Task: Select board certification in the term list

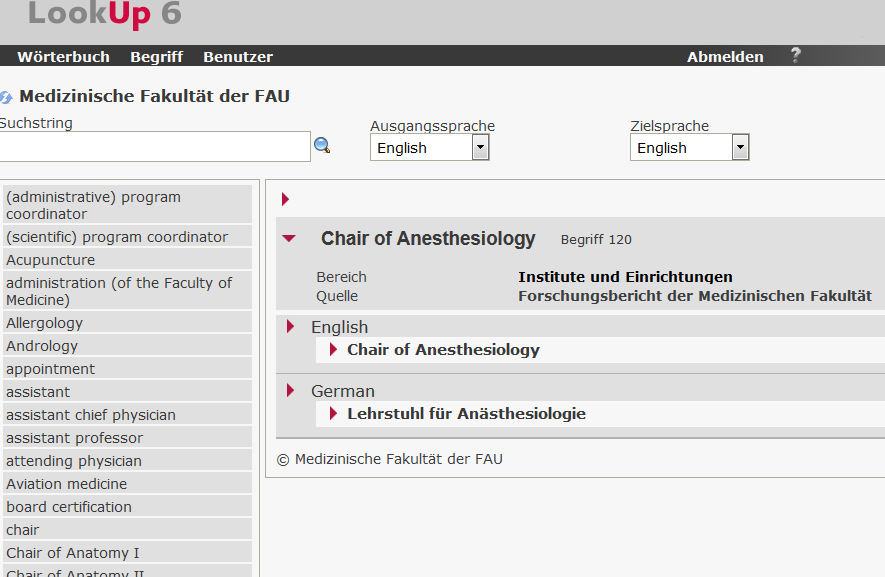Action: [x=69, y=507]
